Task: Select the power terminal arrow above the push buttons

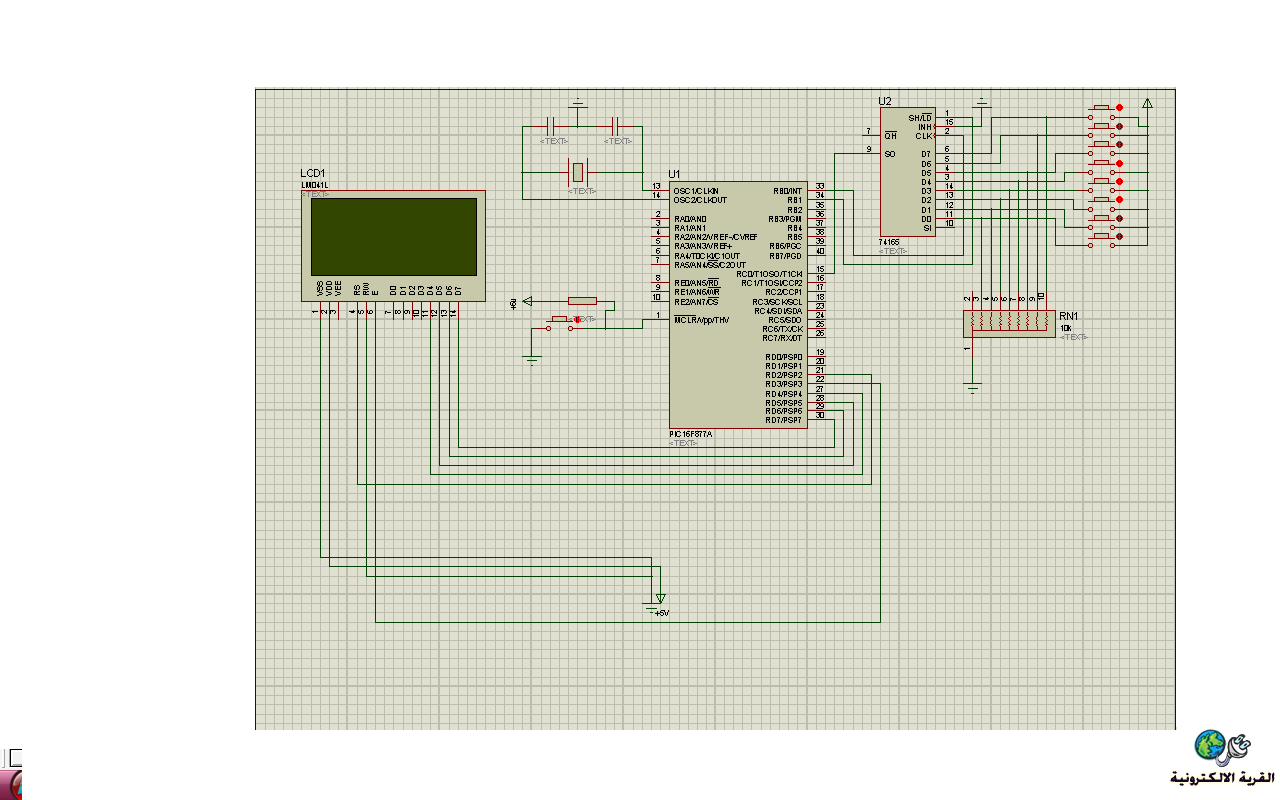Action: click(x=1148, y=103)
